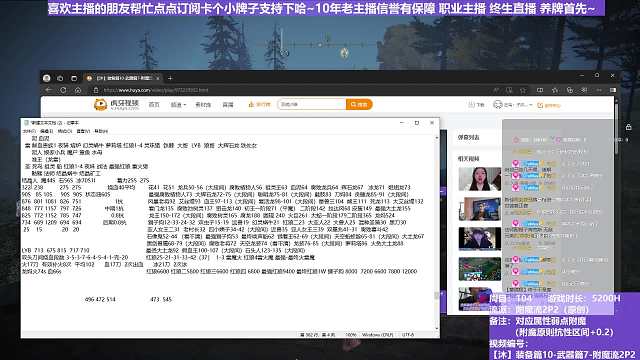
Task: Open Notepad 编辑(E) menu
Action: tap(47, 131)
